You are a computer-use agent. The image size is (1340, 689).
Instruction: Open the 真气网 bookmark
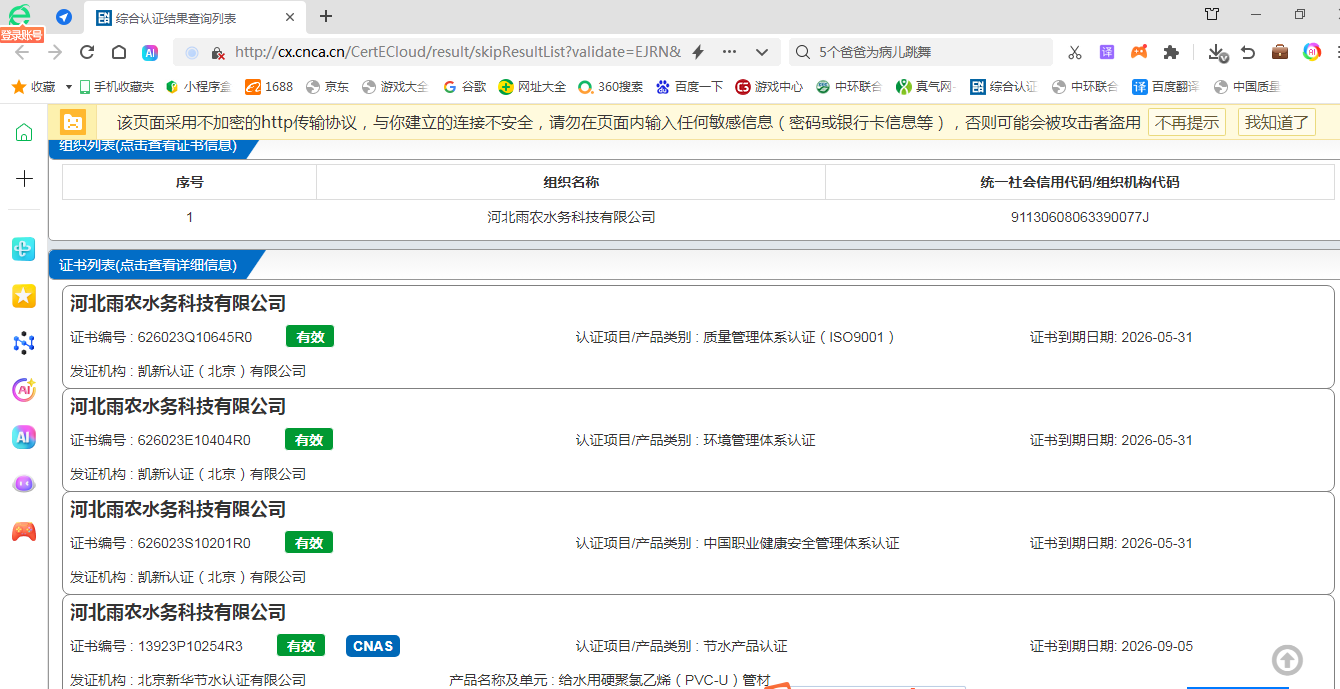[x=926, y=87]
